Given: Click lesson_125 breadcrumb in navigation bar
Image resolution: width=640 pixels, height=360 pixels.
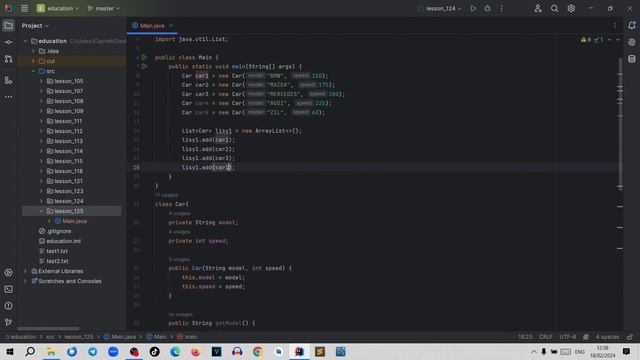Looking at the screenshot, I should click(79, 337).
